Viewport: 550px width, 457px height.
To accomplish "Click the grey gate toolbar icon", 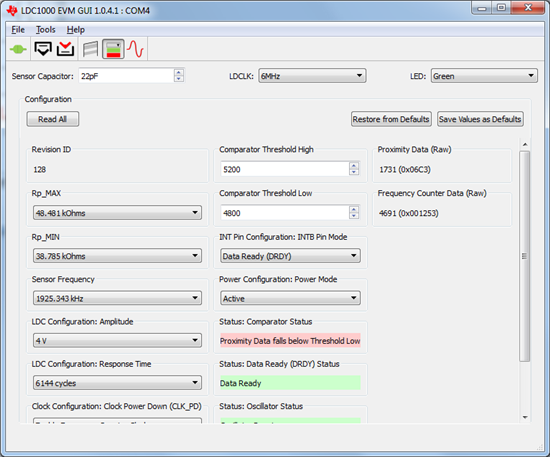I will (x=90, y=49).
